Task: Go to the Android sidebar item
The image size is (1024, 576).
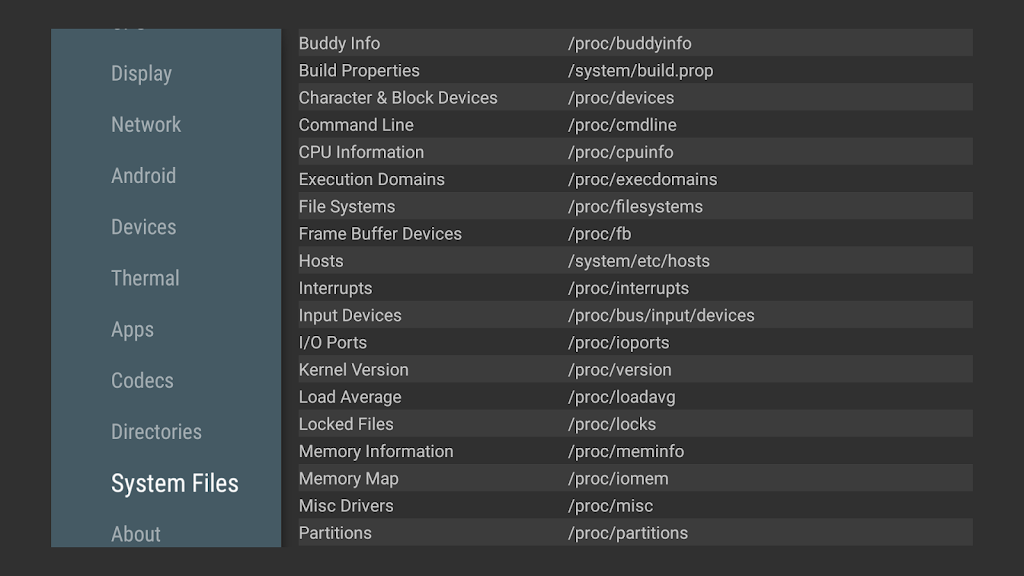Action: pos(143,176)
